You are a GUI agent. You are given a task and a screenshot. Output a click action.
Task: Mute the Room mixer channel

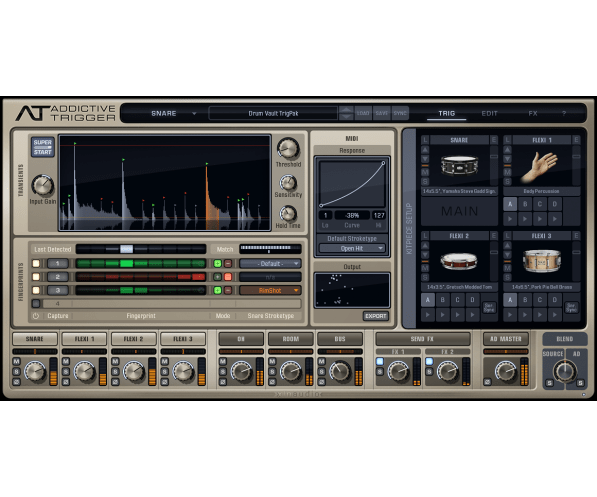pyautogui.click(x=272, y=361)
